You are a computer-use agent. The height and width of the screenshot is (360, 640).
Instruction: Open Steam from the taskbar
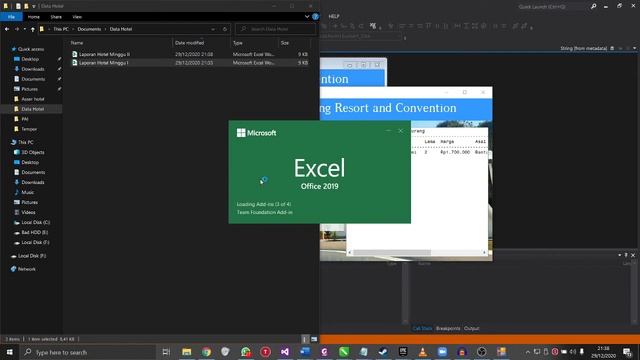coord(383,352)
